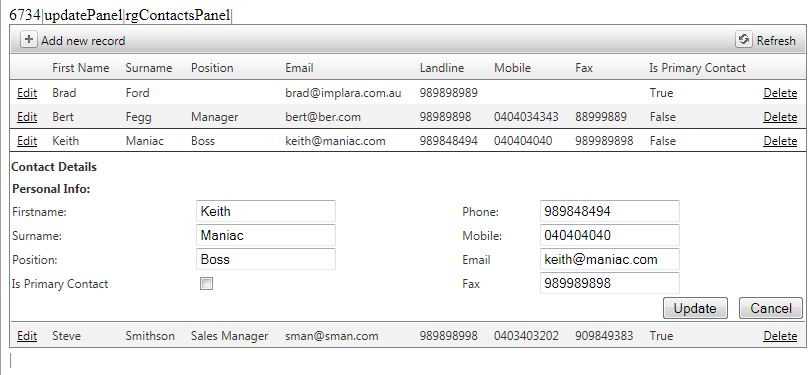The image size is (810, 375).
Task: Edit the Steve Smithson row
Action: [27, 336]
